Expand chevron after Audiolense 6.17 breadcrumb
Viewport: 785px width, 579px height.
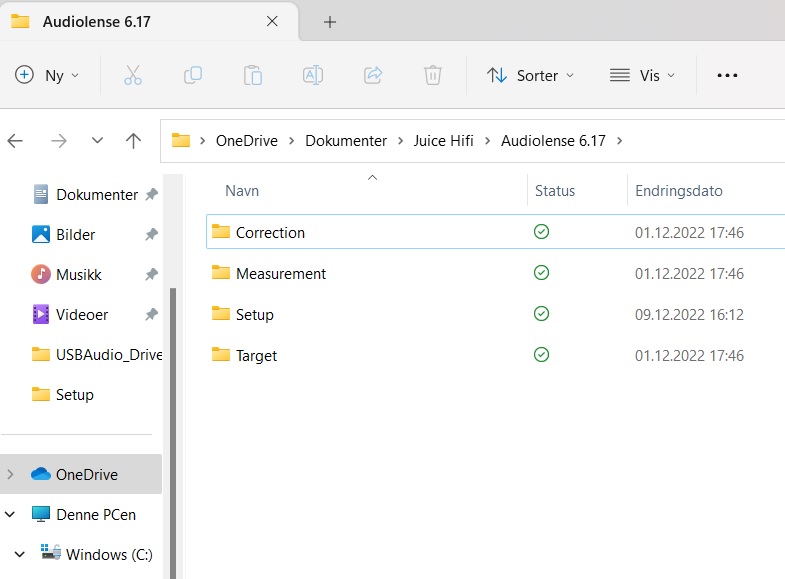coord(620,141)
